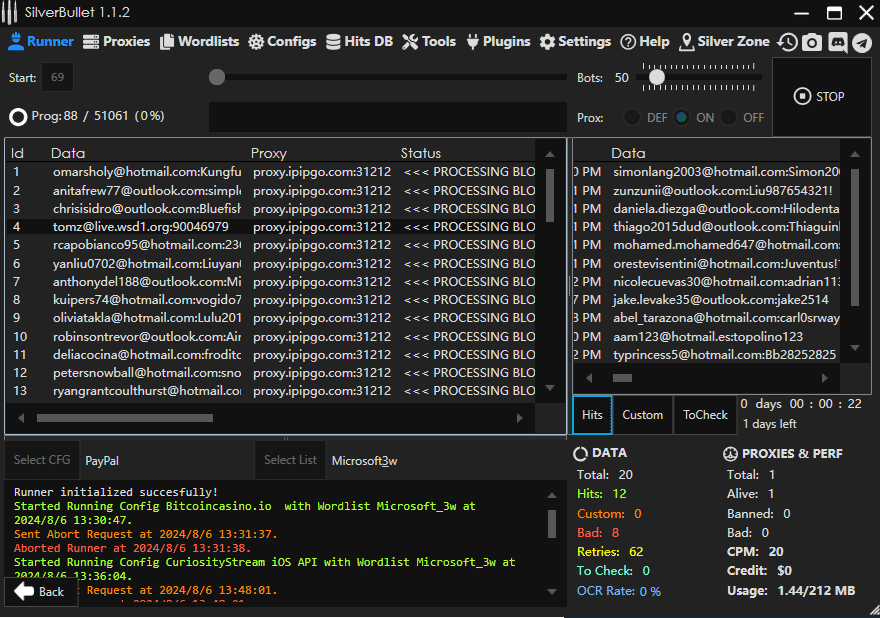Image resolution: width=880 pixels, height=618 pixels.
Task: Click the Bots count slider handle
Action: [x=657, y=77]
